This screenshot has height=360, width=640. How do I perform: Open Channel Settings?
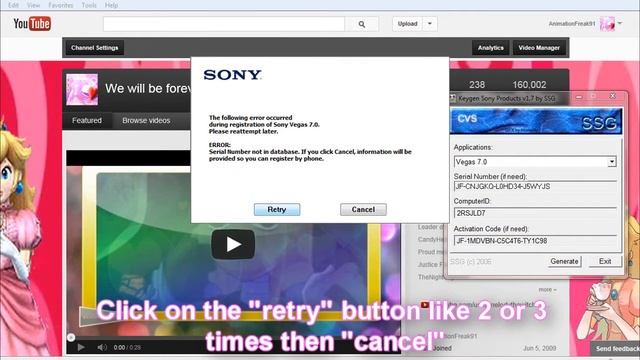tap(94, 48)
